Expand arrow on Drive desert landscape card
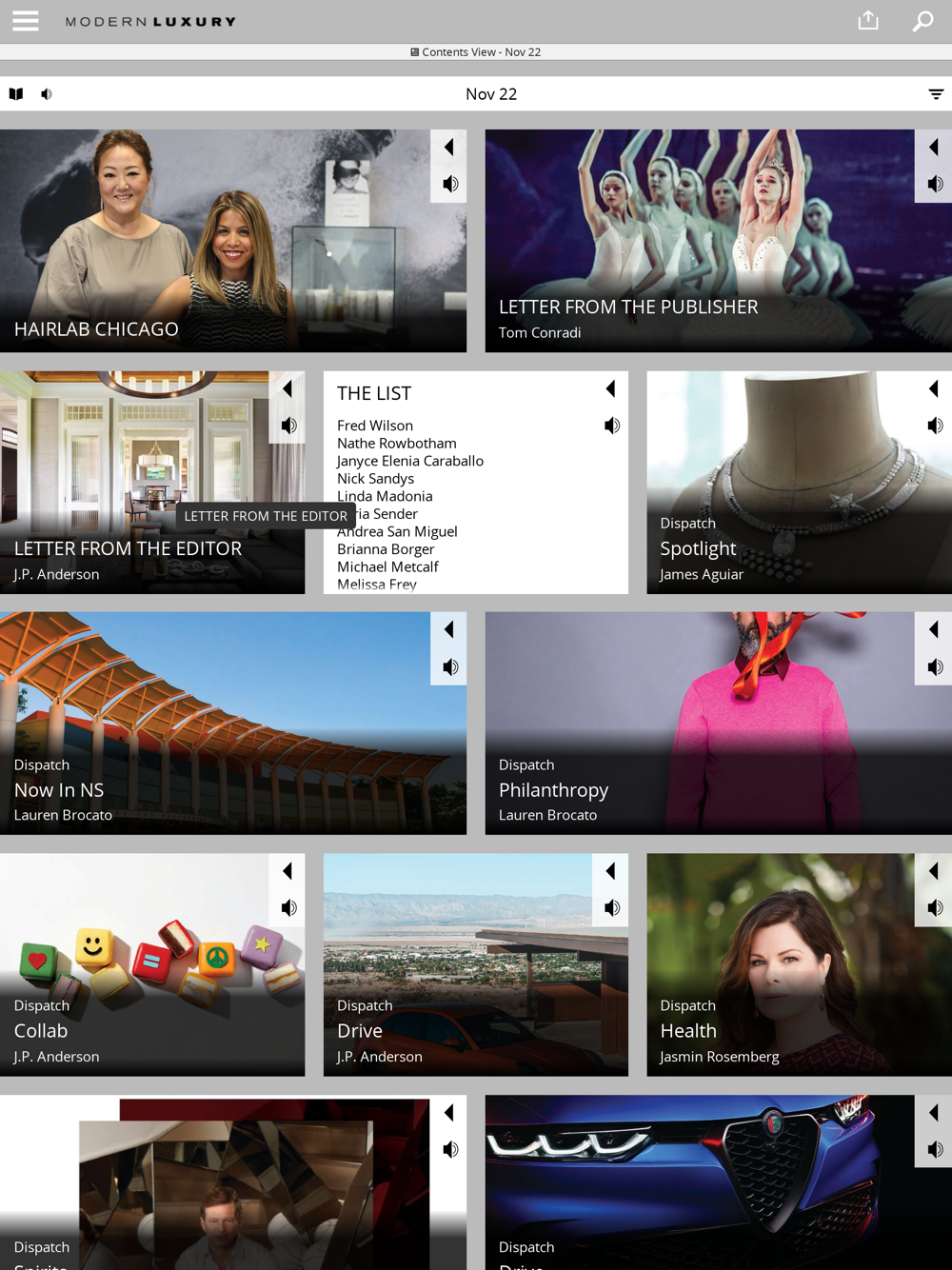Viewport: 952px width, 1270px height. coord(611,871)
